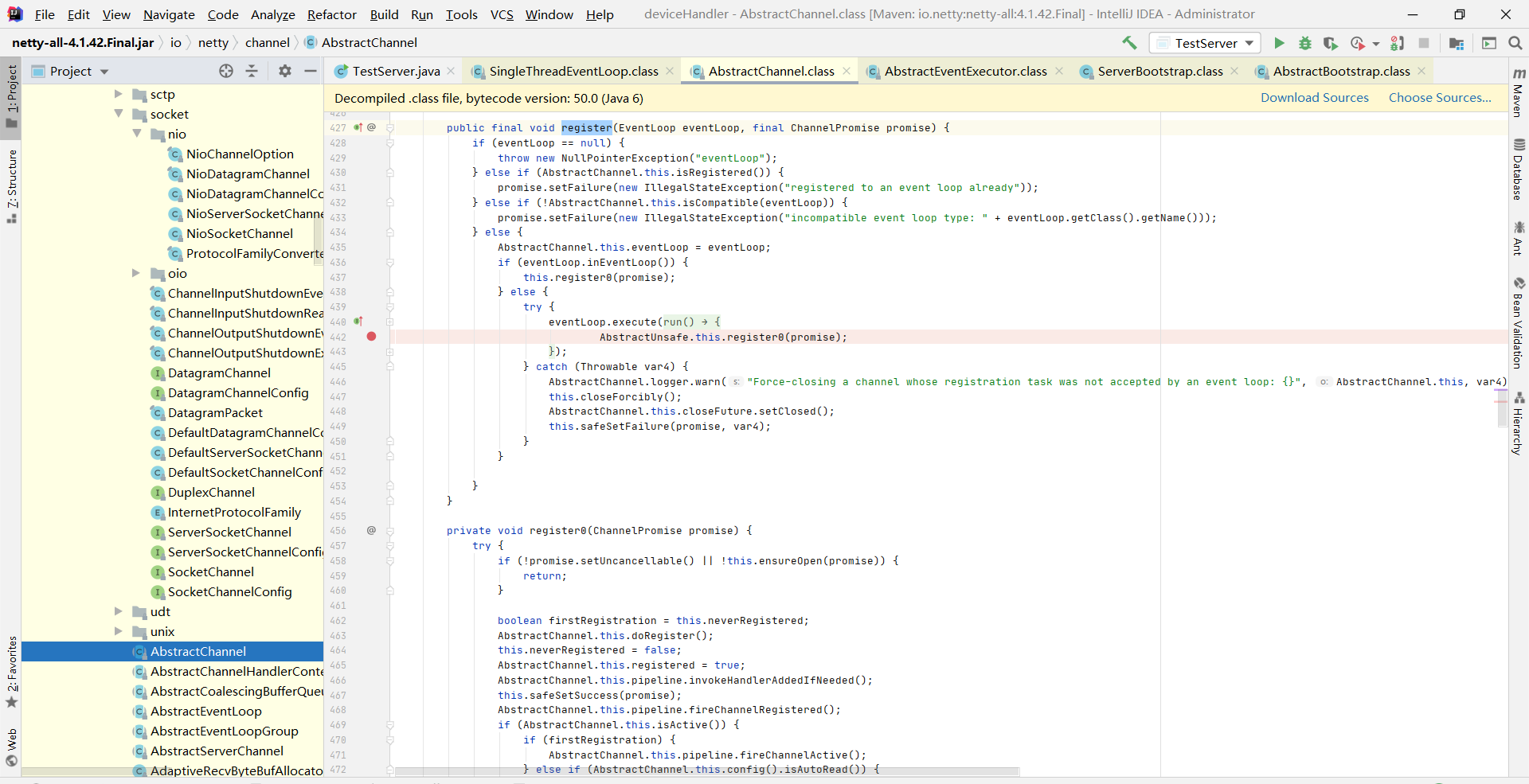Fold the register method at line 427

pos(390,127)
